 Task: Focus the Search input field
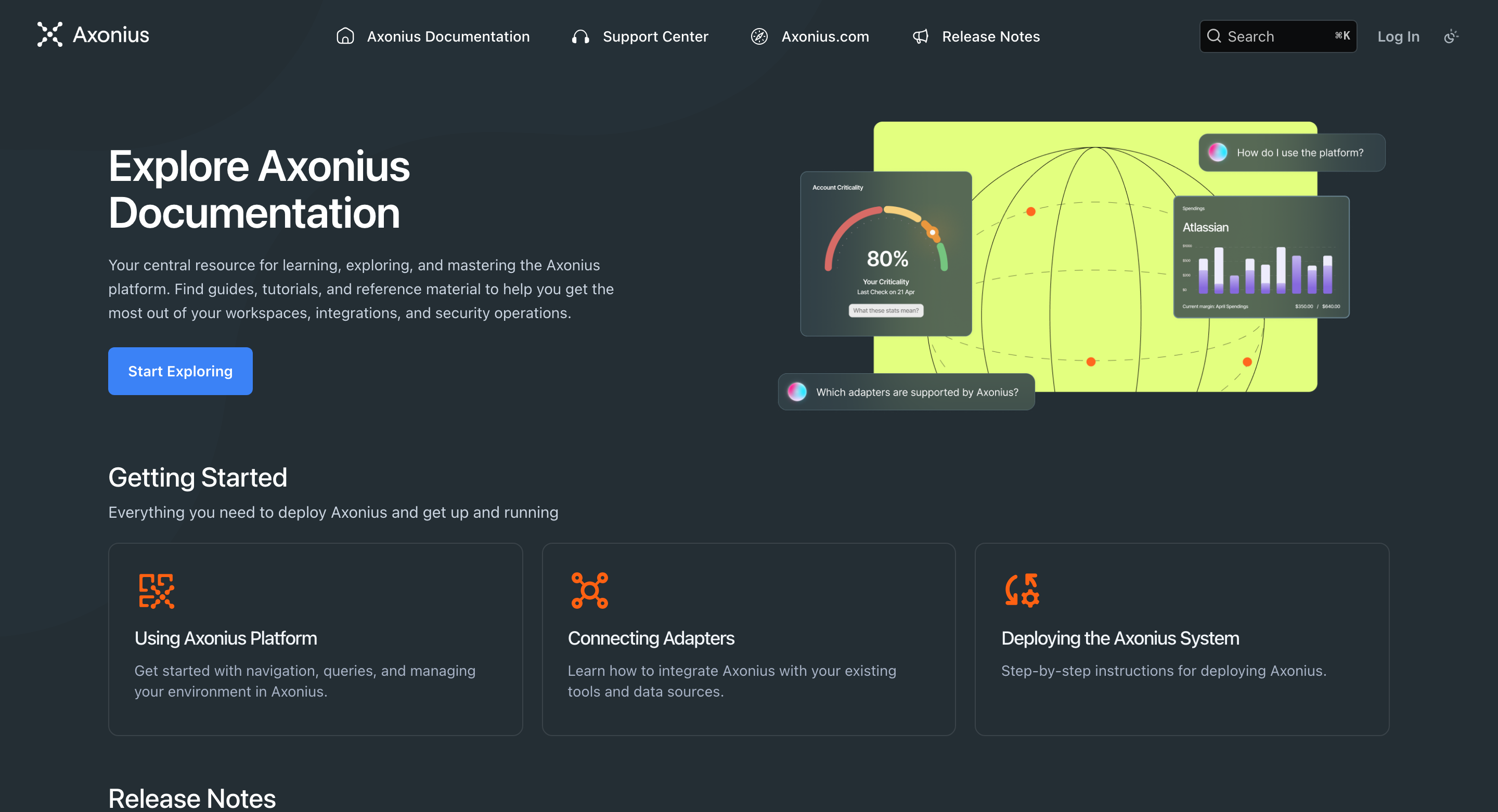pos(1277,36)
